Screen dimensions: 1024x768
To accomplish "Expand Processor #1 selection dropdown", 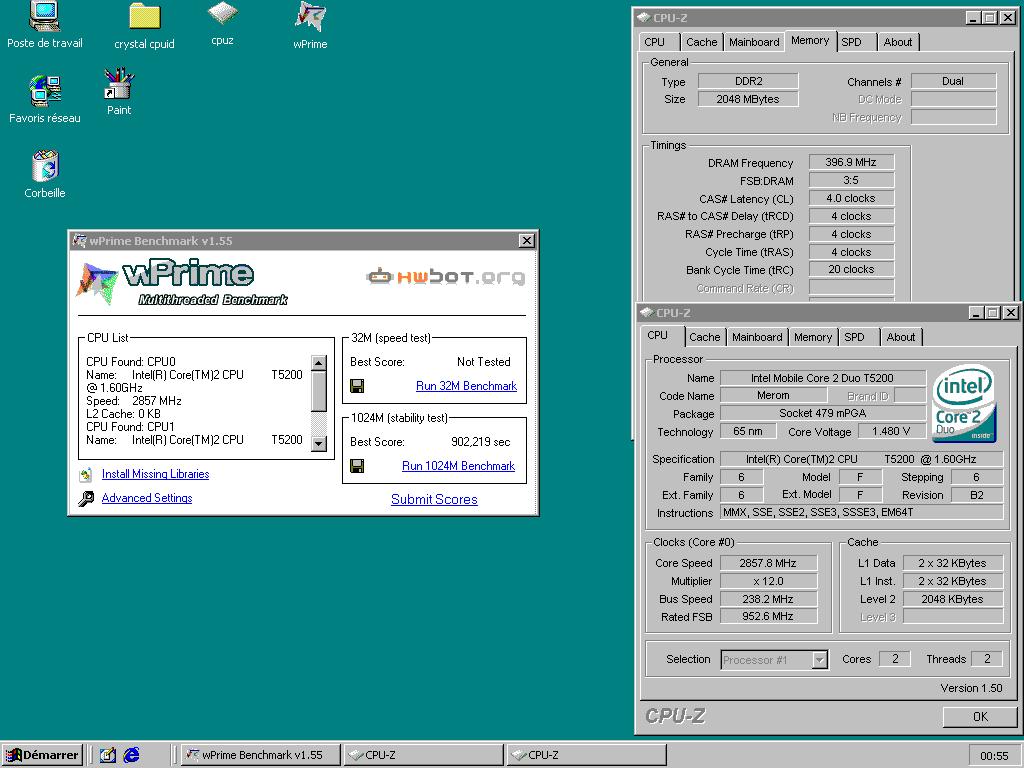I will [x=820, y=660].
